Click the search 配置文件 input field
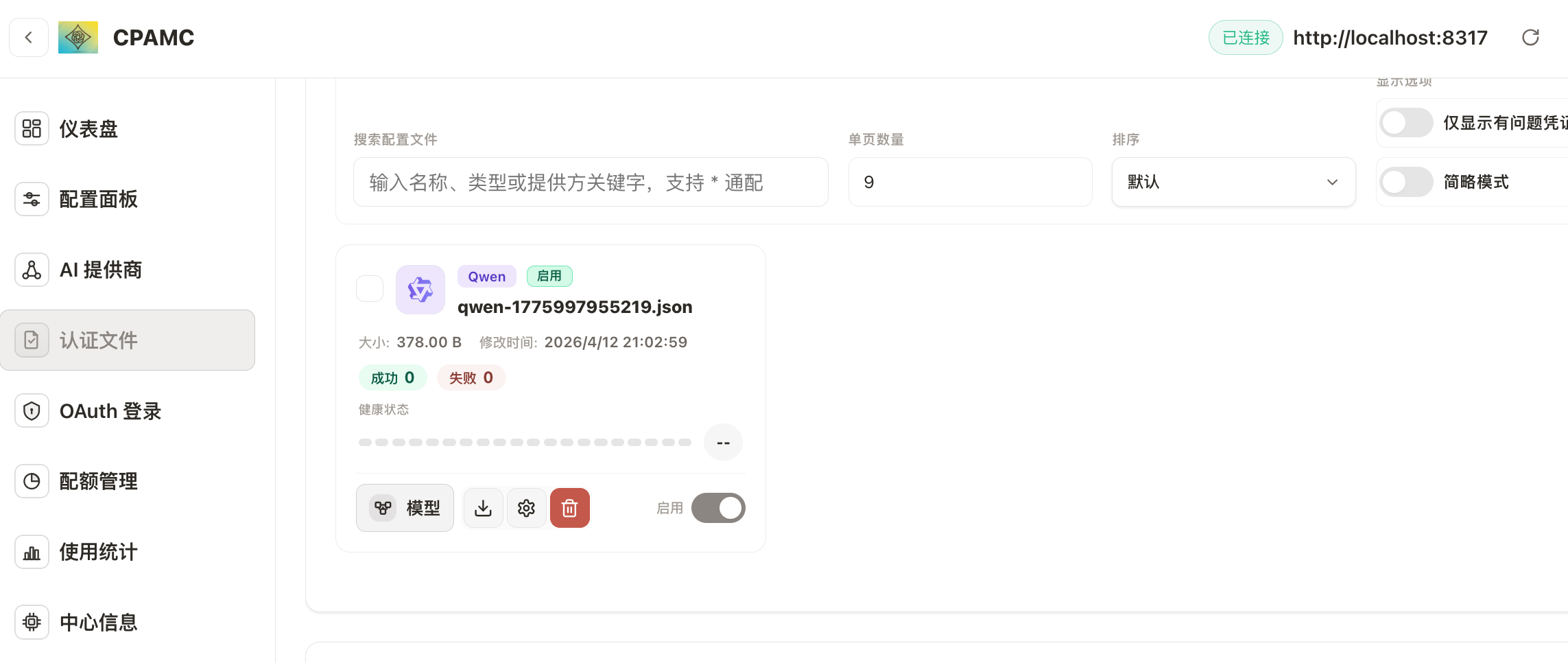The width and height of the screenshot is (1568, 663). click(590, 182)
